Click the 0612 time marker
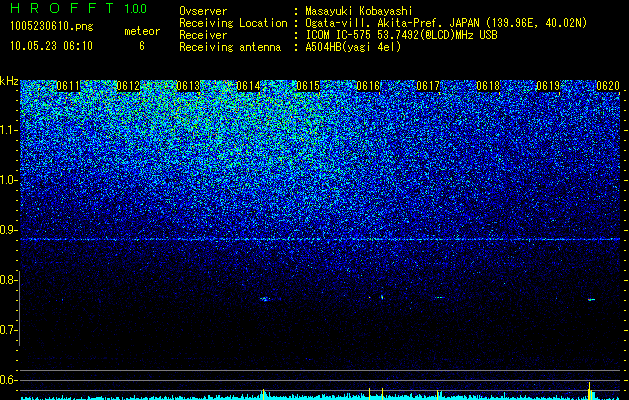 (x=128, y=86)
